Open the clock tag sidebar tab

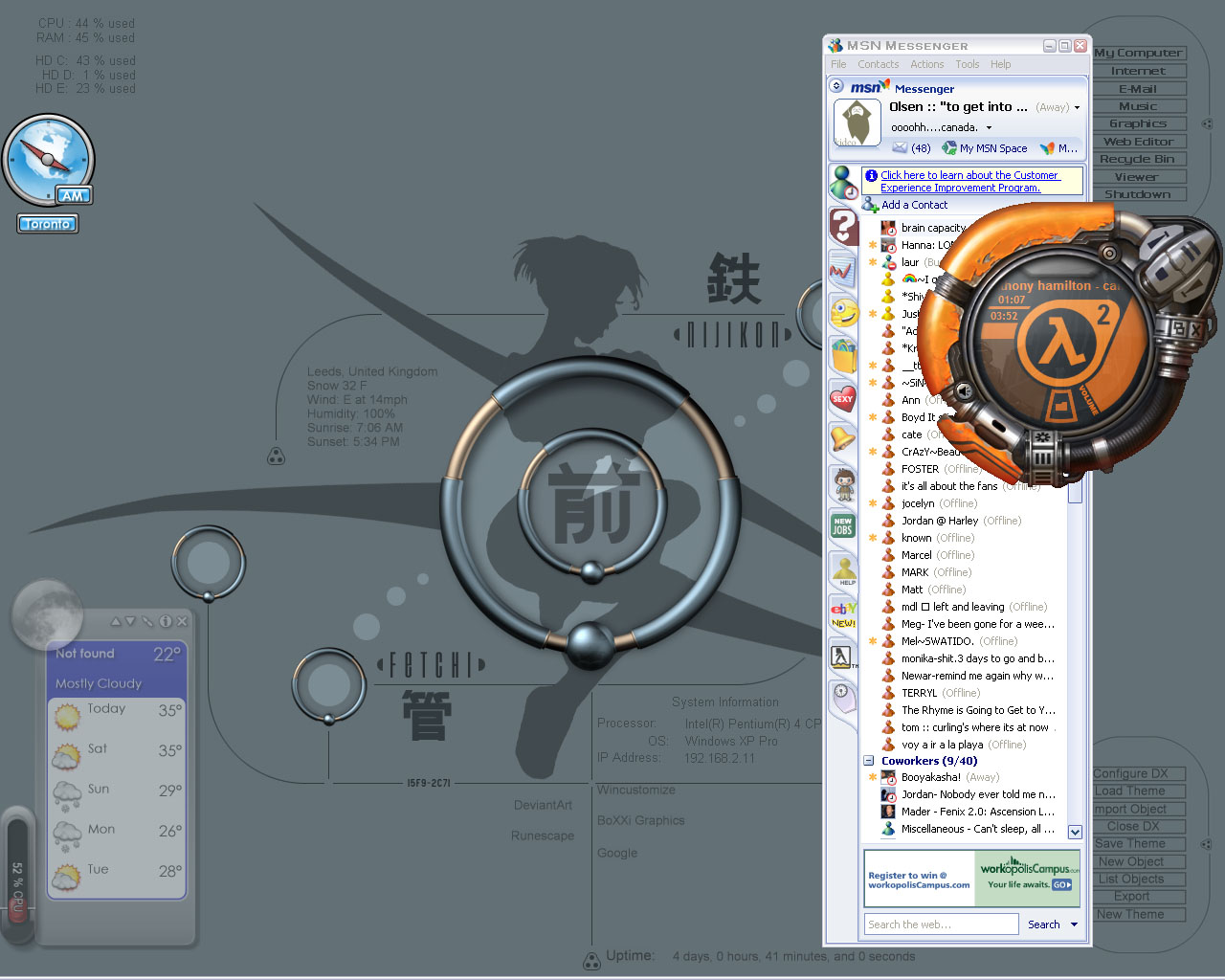(x=841, y=696)
